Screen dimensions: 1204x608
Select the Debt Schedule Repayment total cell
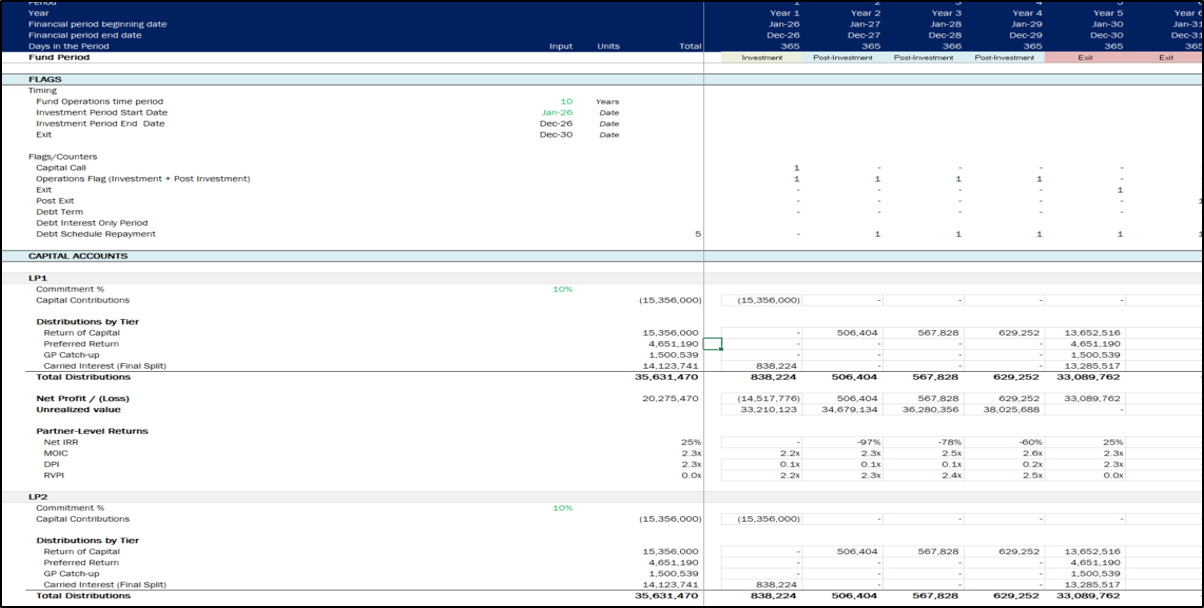[x=697, y=234]
